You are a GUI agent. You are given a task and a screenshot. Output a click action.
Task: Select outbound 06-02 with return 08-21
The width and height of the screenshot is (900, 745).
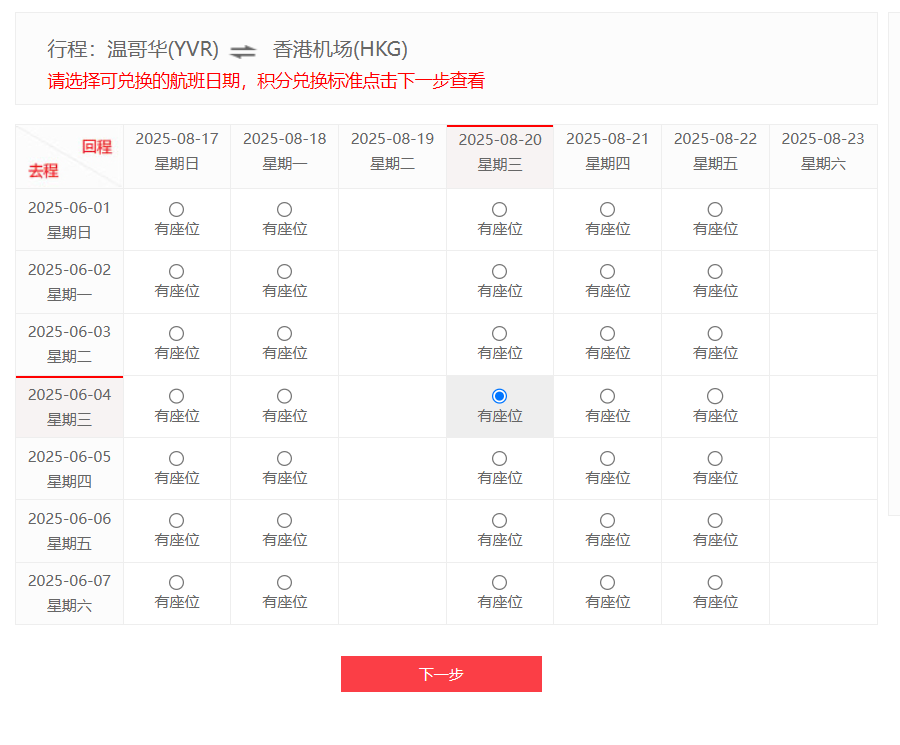point(607,271)
